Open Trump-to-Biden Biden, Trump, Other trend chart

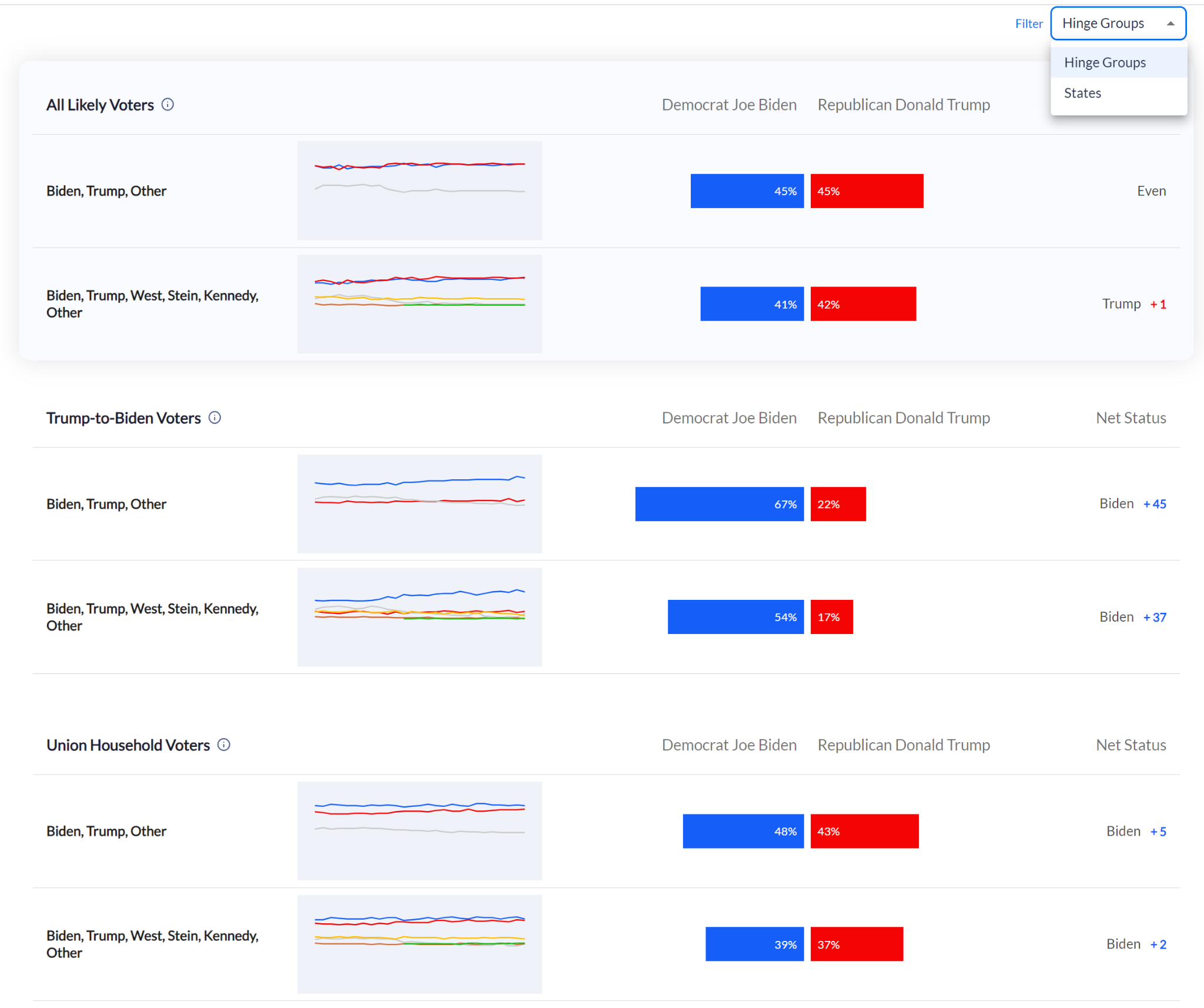[419, 503]
